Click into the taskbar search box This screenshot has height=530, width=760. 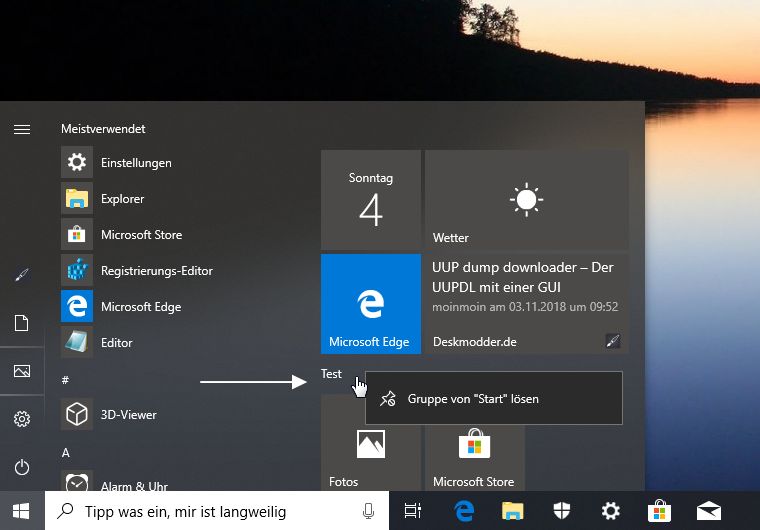217,511
